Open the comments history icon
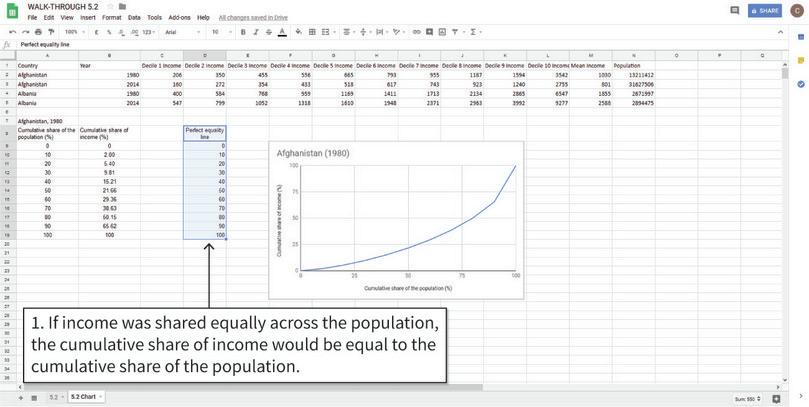The height and width of the screenshot is (407, 809). pyautogui.click(x=735, y=10)
